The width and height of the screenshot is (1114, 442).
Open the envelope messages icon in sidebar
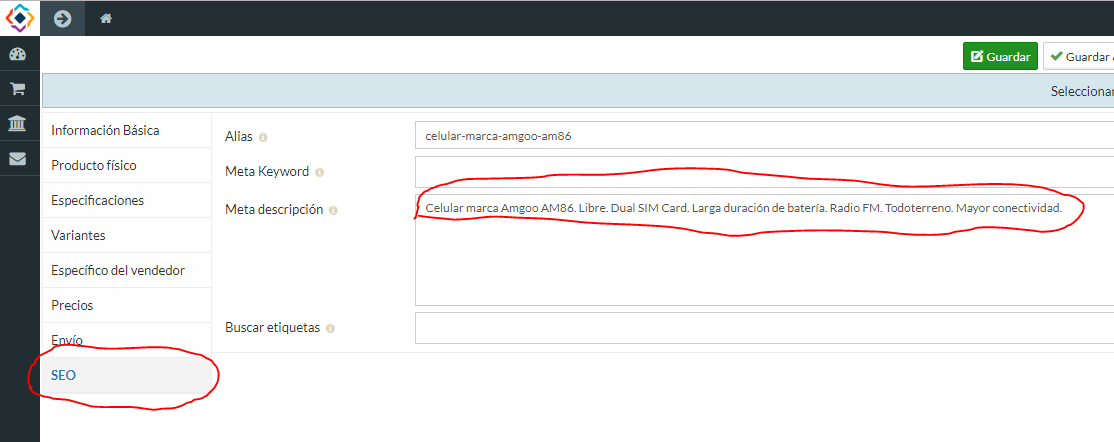[18, 158]
